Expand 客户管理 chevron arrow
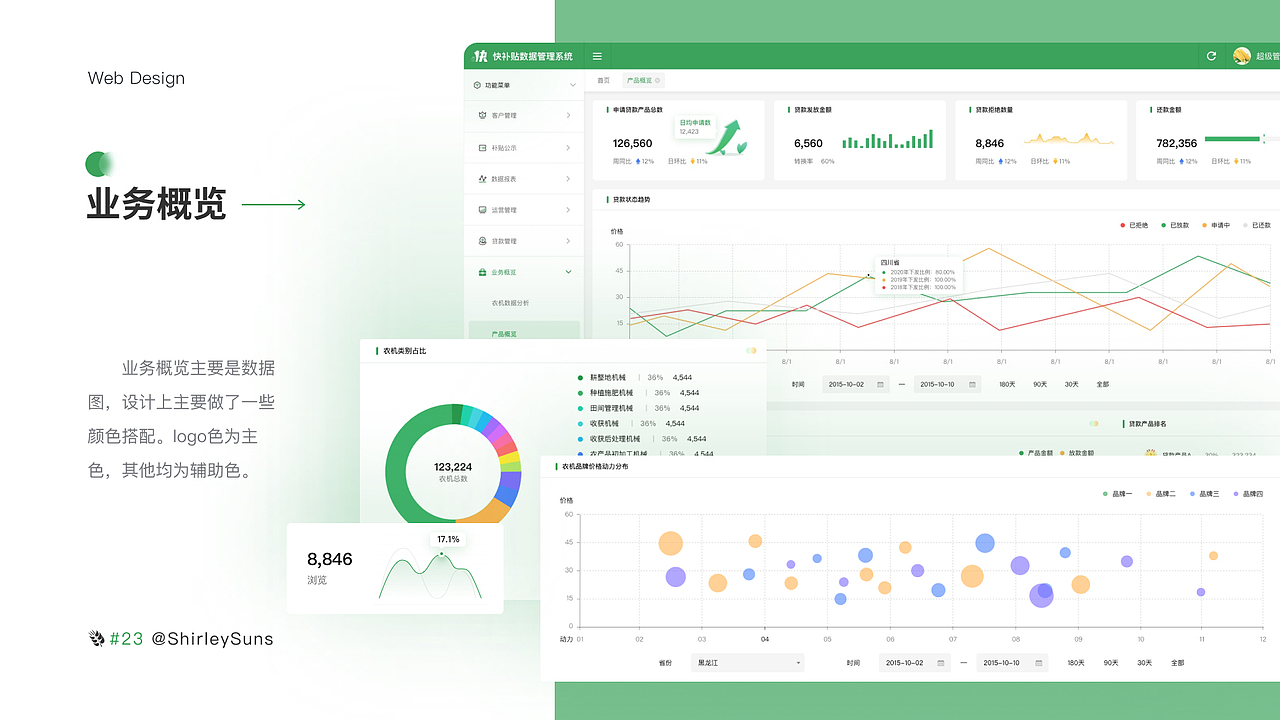This screenshot has height=720, width=1280. pos(569,115)
